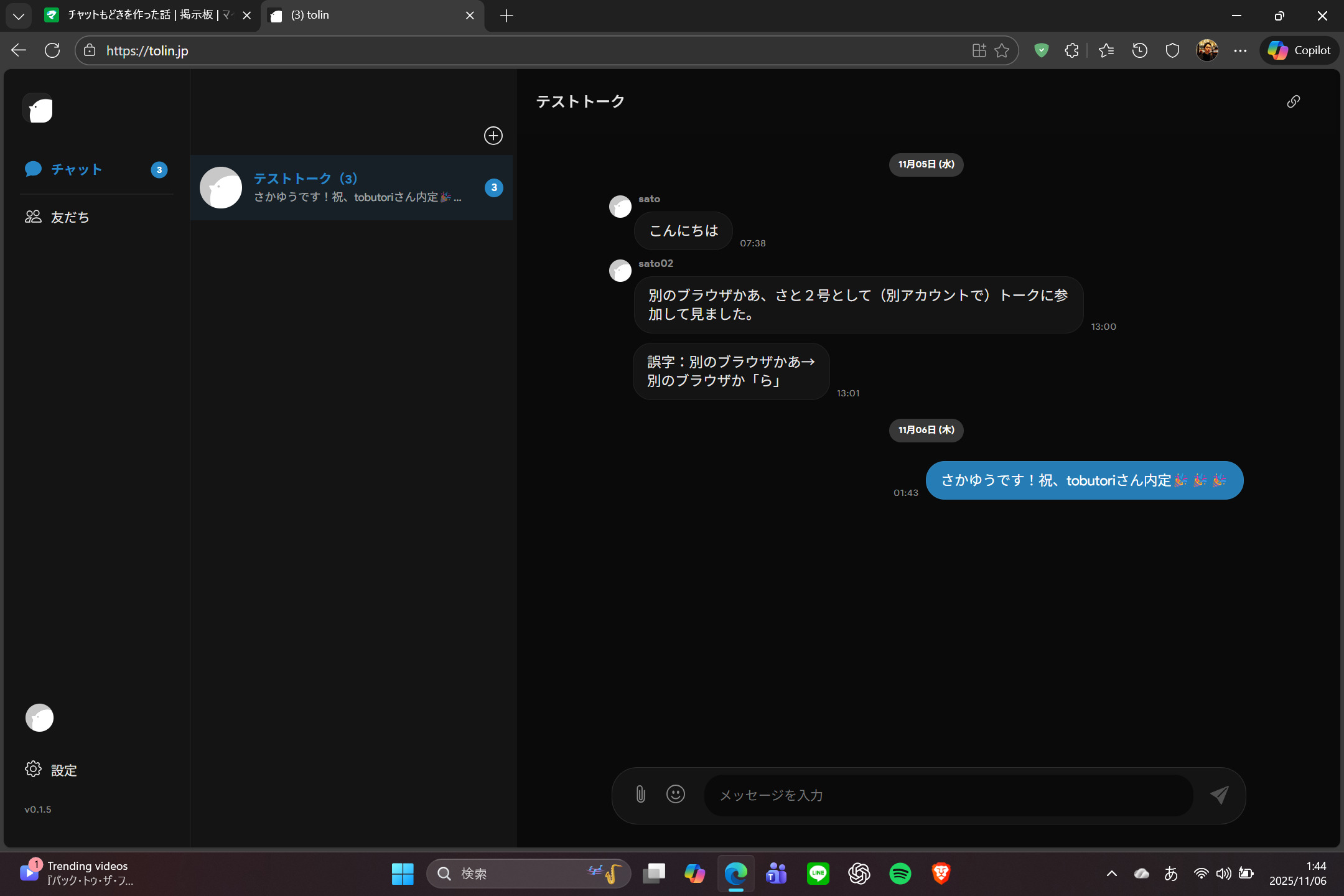Open Copilot in the browser toolbar
Image resolution: width=1344 pixels, height=896 pixels.
pos(1299,50)
